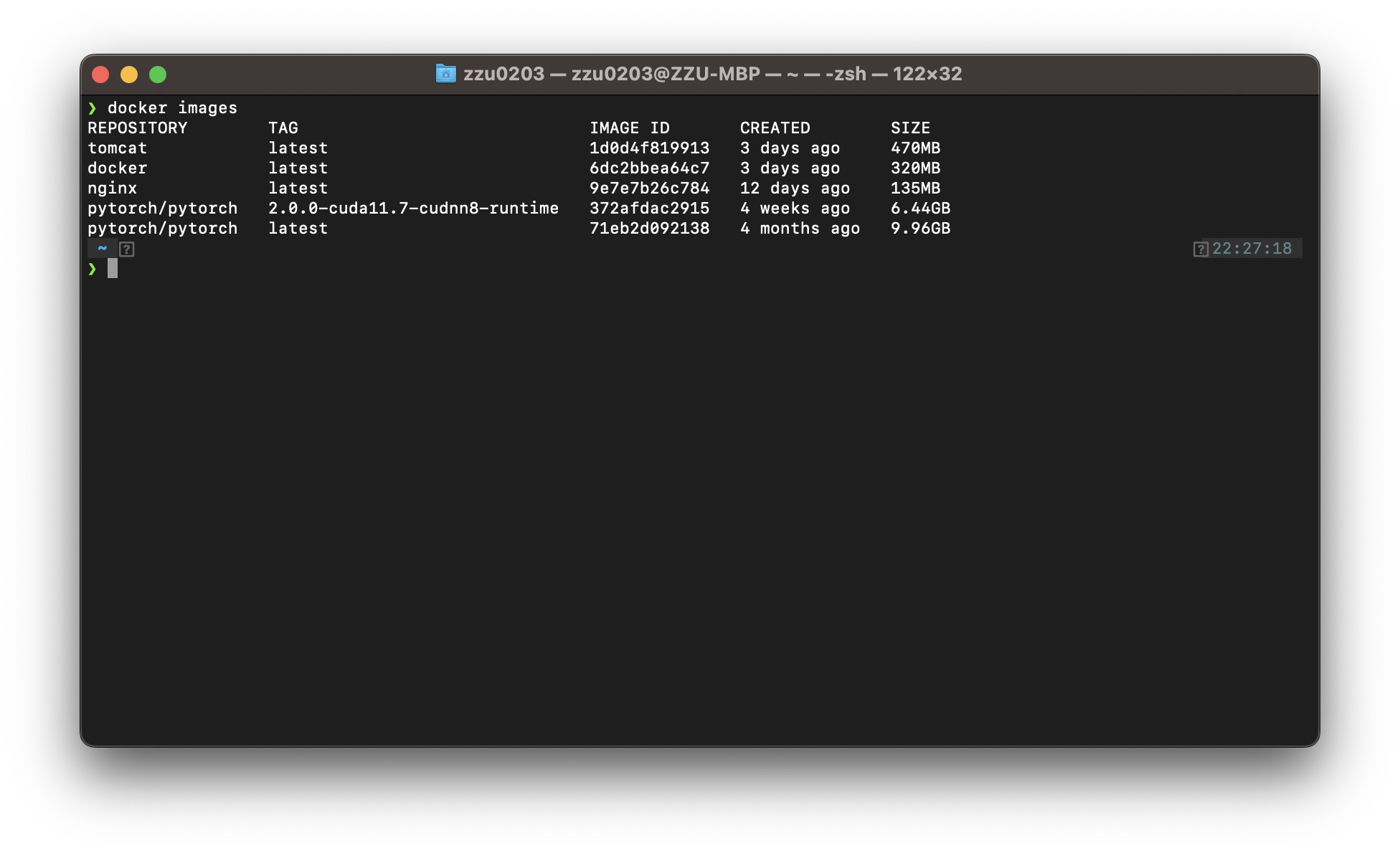Click the blue tilde directory indicator in prompt

(x=103, y=248)
